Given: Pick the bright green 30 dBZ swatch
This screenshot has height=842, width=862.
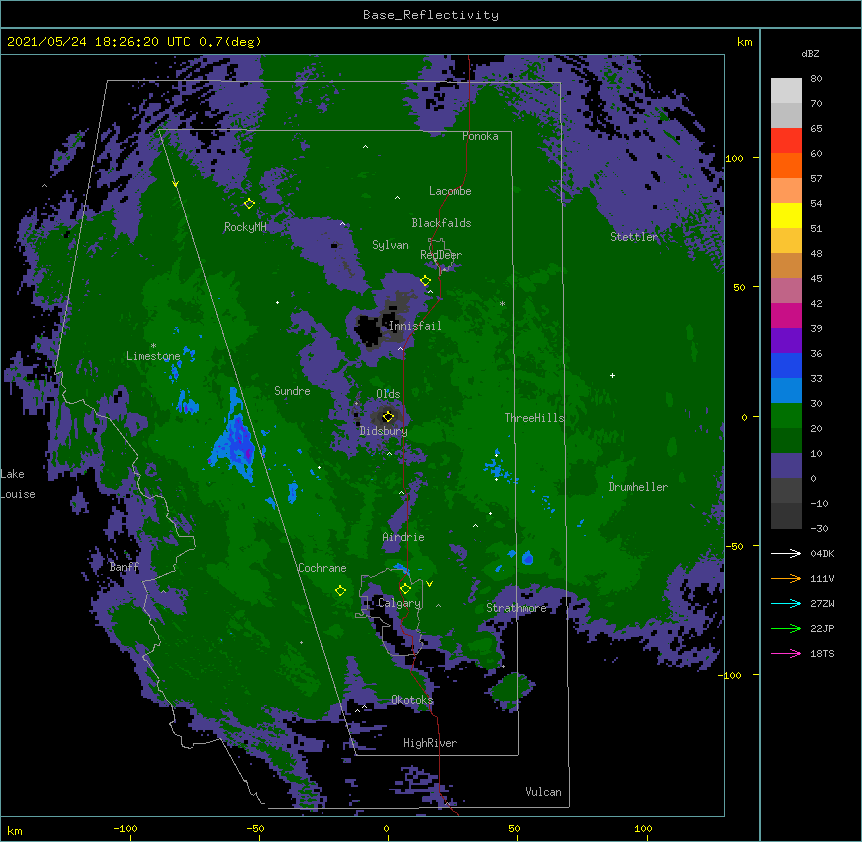Looking at the screenshot, I should (786, 416).
